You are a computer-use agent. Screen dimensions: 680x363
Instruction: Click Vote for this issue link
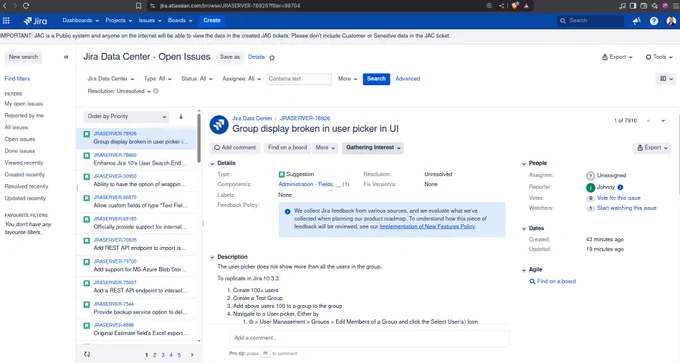[618, 198]
